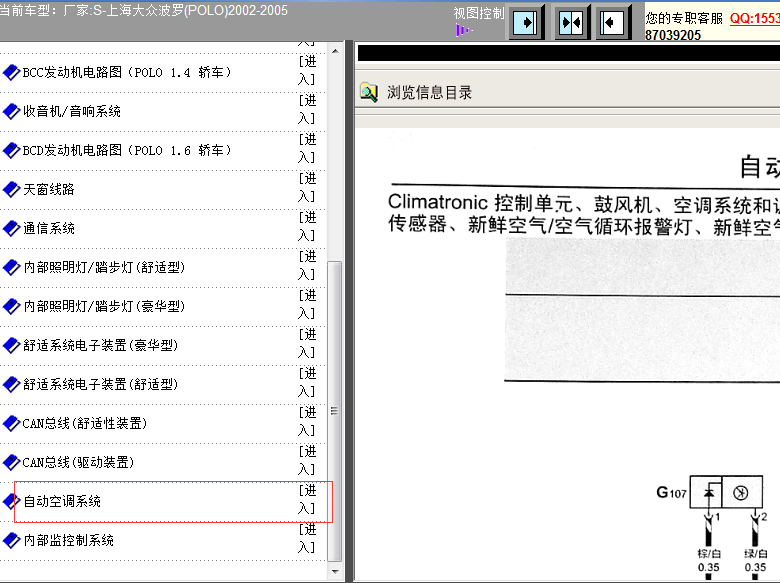Image resolution: width=780 pixels, height=583 pixels.
Task: Click the left-arrow view control button
Action: coord(611,22)
